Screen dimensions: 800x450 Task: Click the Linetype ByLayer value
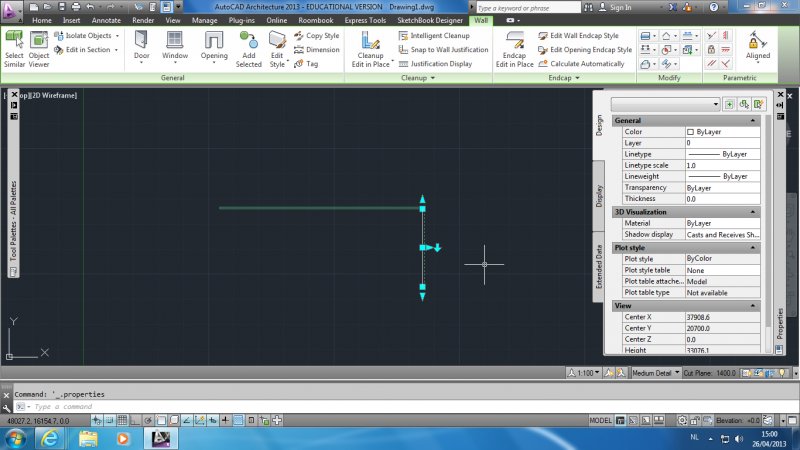[x=722, y=154]
